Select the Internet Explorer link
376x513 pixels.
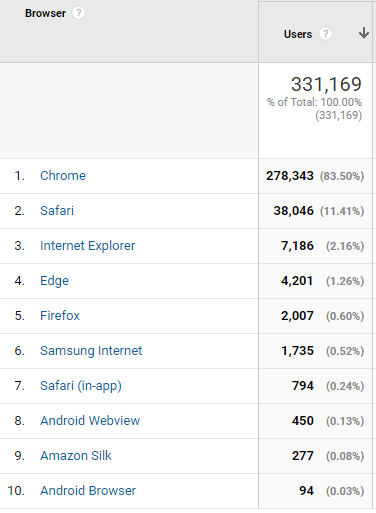click(88, 246)
